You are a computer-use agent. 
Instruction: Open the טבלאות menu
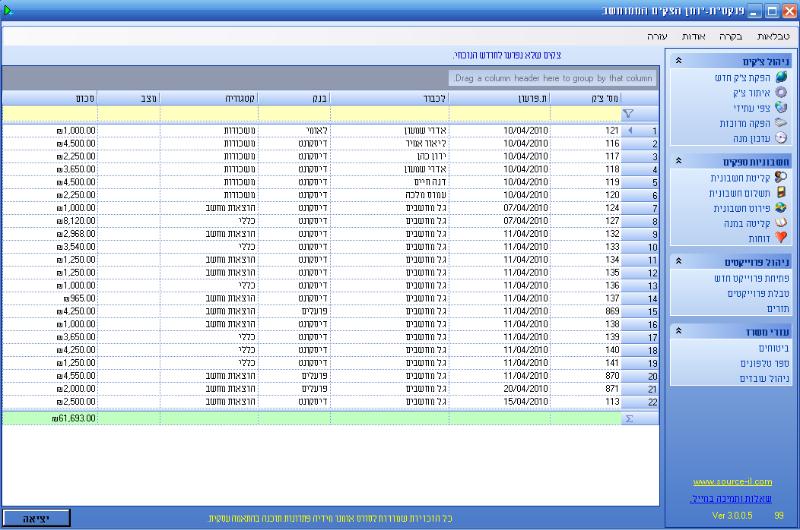tap(773, 36)
